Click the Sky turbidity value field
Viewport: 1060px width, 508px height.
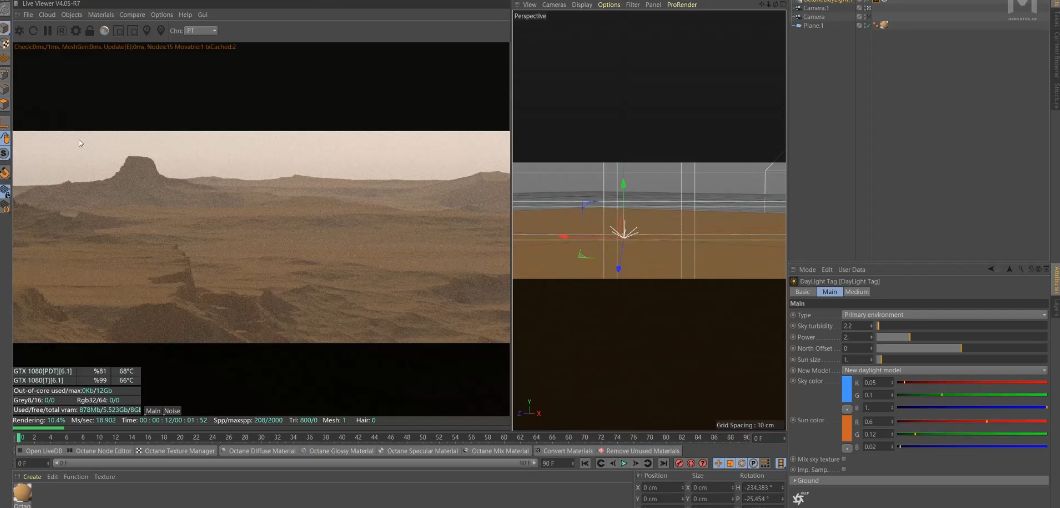tap(856, 326)
